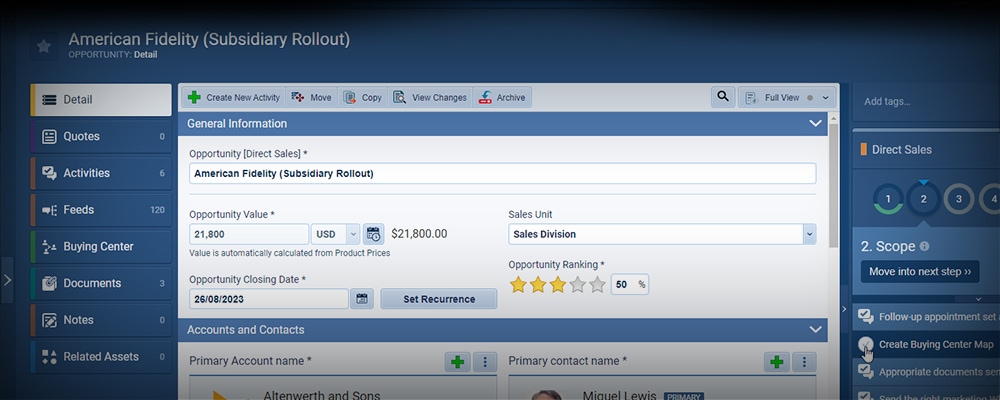The width and height of the screenshot is (1000, 400).
Task: Archive the opportunity via the toolbar
Action: click(x=502, y=98)
